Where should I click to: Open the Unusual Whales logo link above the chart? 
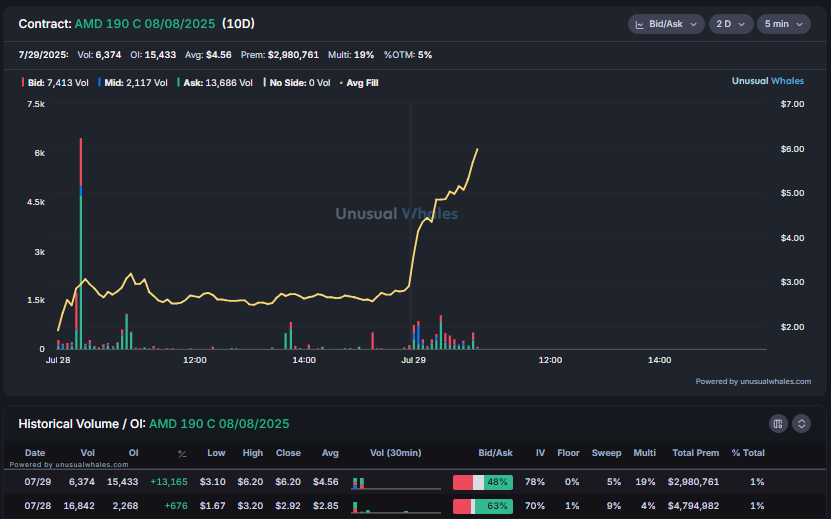click(767, 81)
